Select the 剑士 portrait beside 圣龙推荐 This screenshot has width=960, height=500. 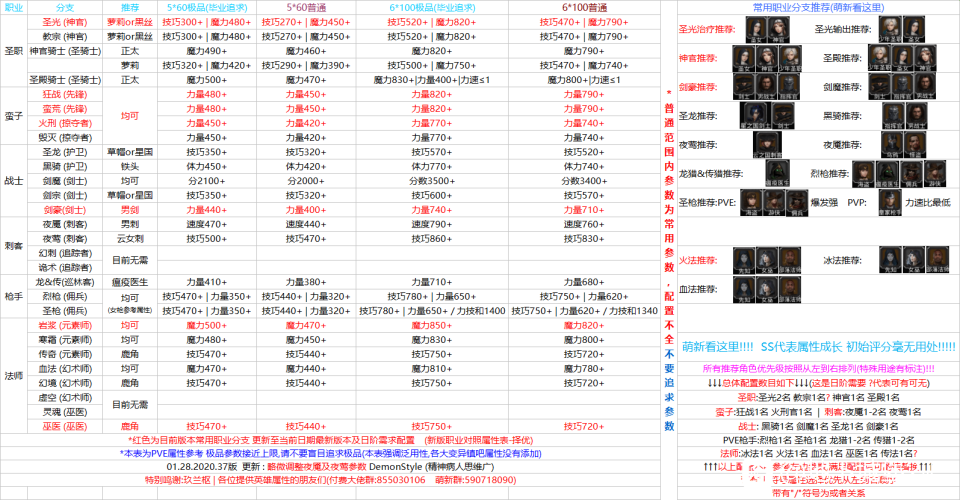click(784, 116)
